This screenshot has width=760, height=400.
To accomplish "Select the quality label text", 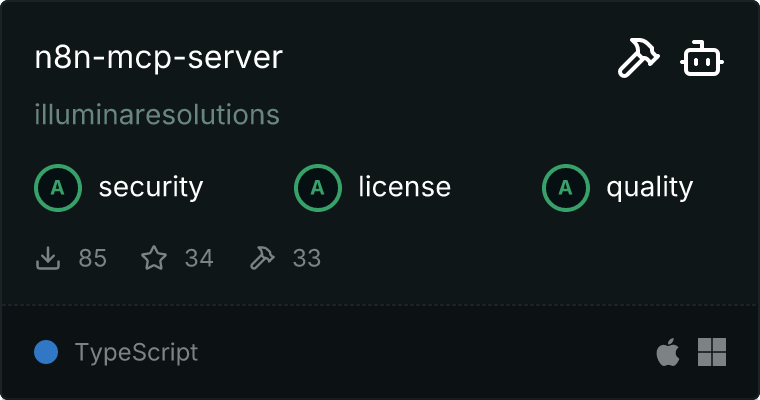I will tap(649, 187).
